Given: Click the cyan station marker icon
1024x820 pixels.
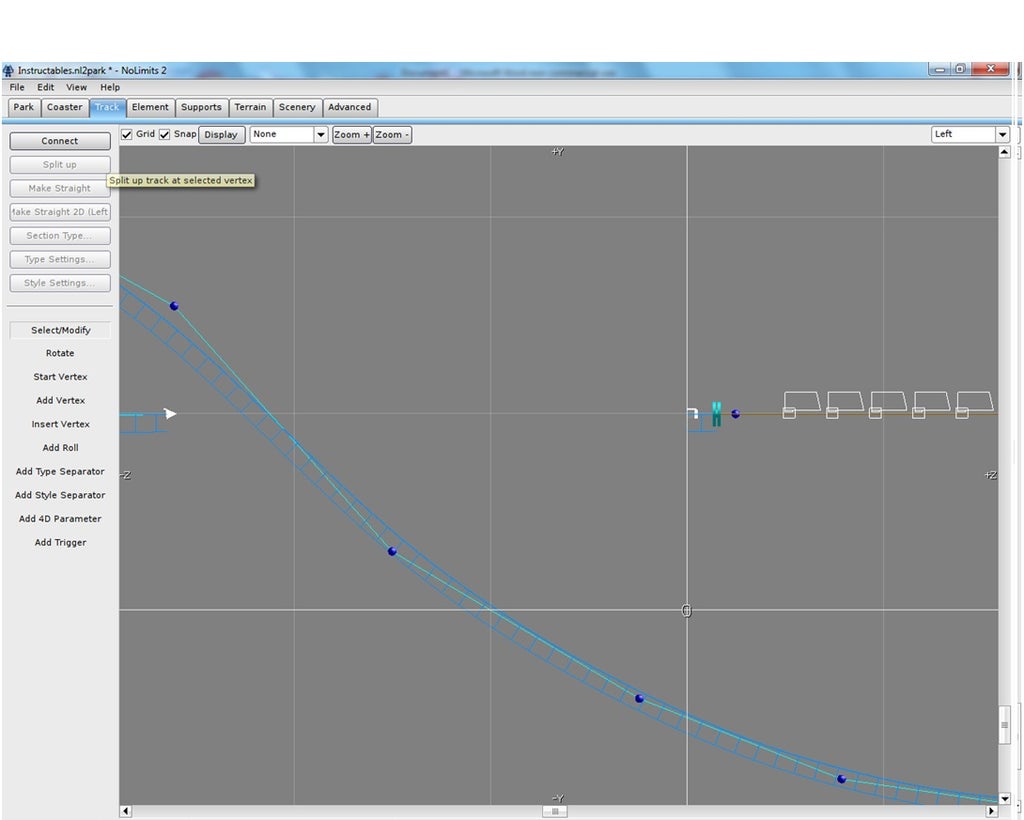Looking at the screenshot, I should [716, 415].
